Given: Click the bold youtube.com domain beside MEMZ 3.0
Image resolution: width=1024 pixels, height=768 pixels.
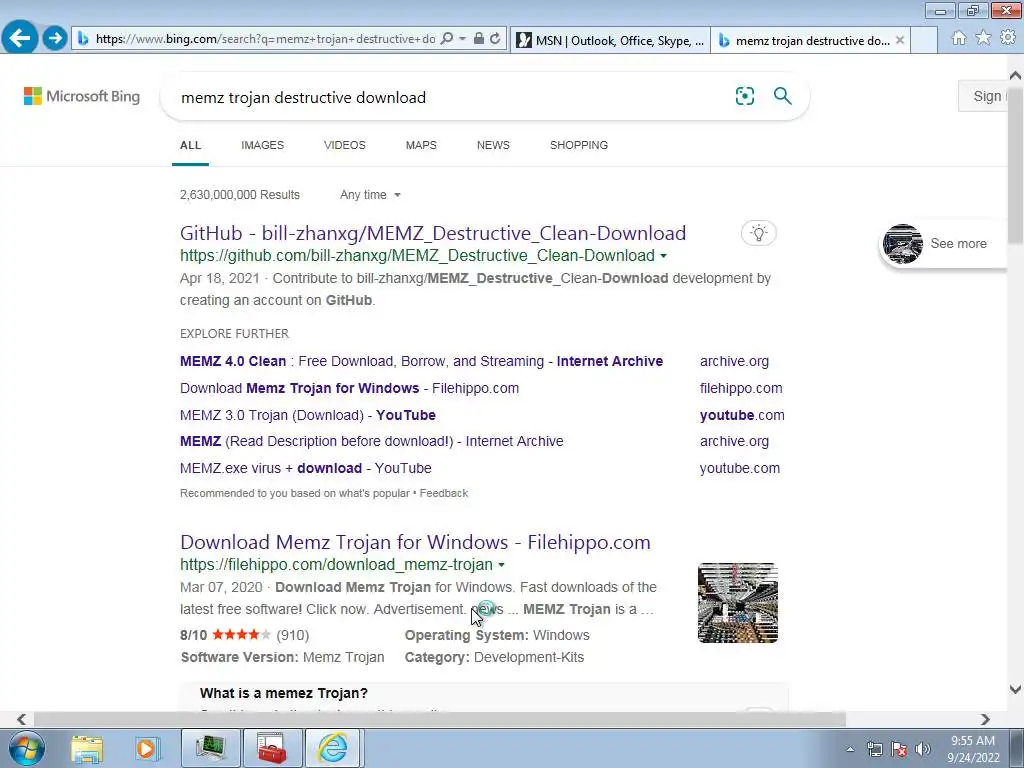Looking at the screenshot, I should click(x=742, y=415).
